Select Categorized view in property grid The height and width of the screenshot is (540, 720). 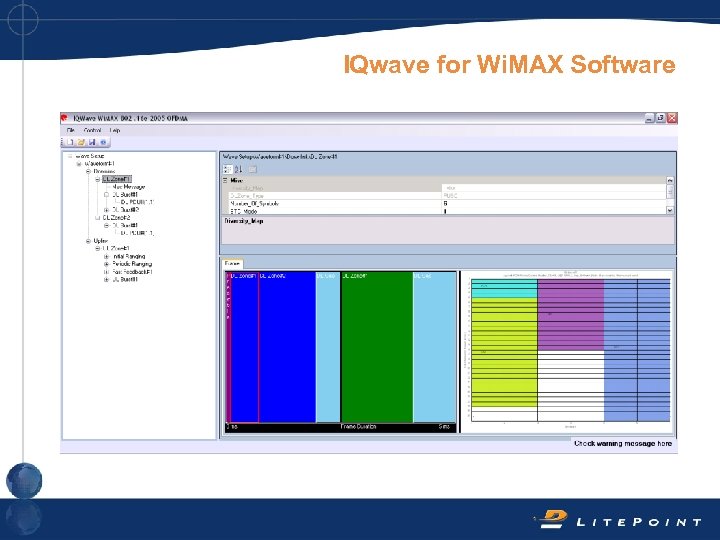[x=228, y=169]
